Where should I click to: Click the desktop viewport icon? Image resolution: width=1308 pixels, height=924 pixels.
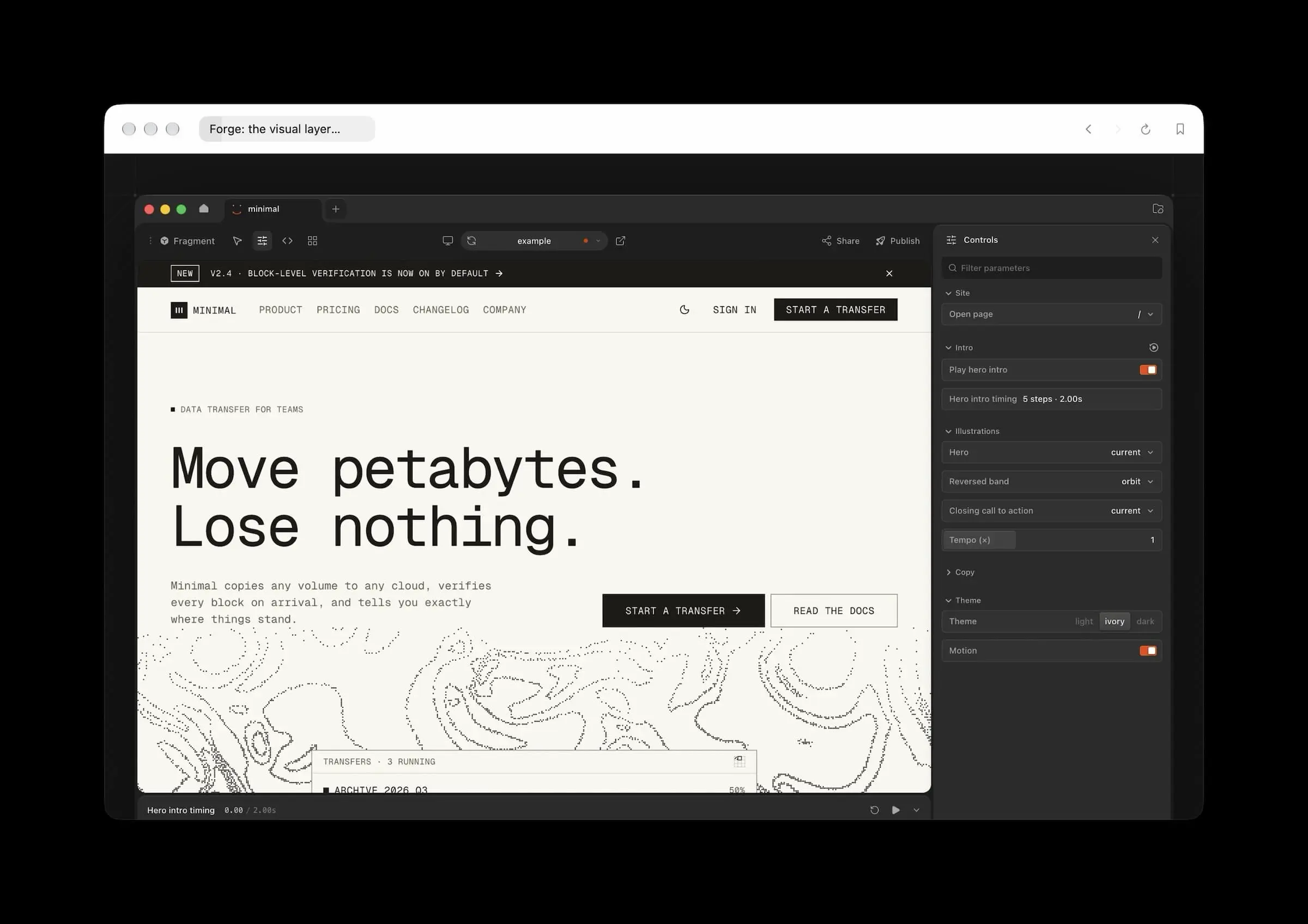coord(448,241)
